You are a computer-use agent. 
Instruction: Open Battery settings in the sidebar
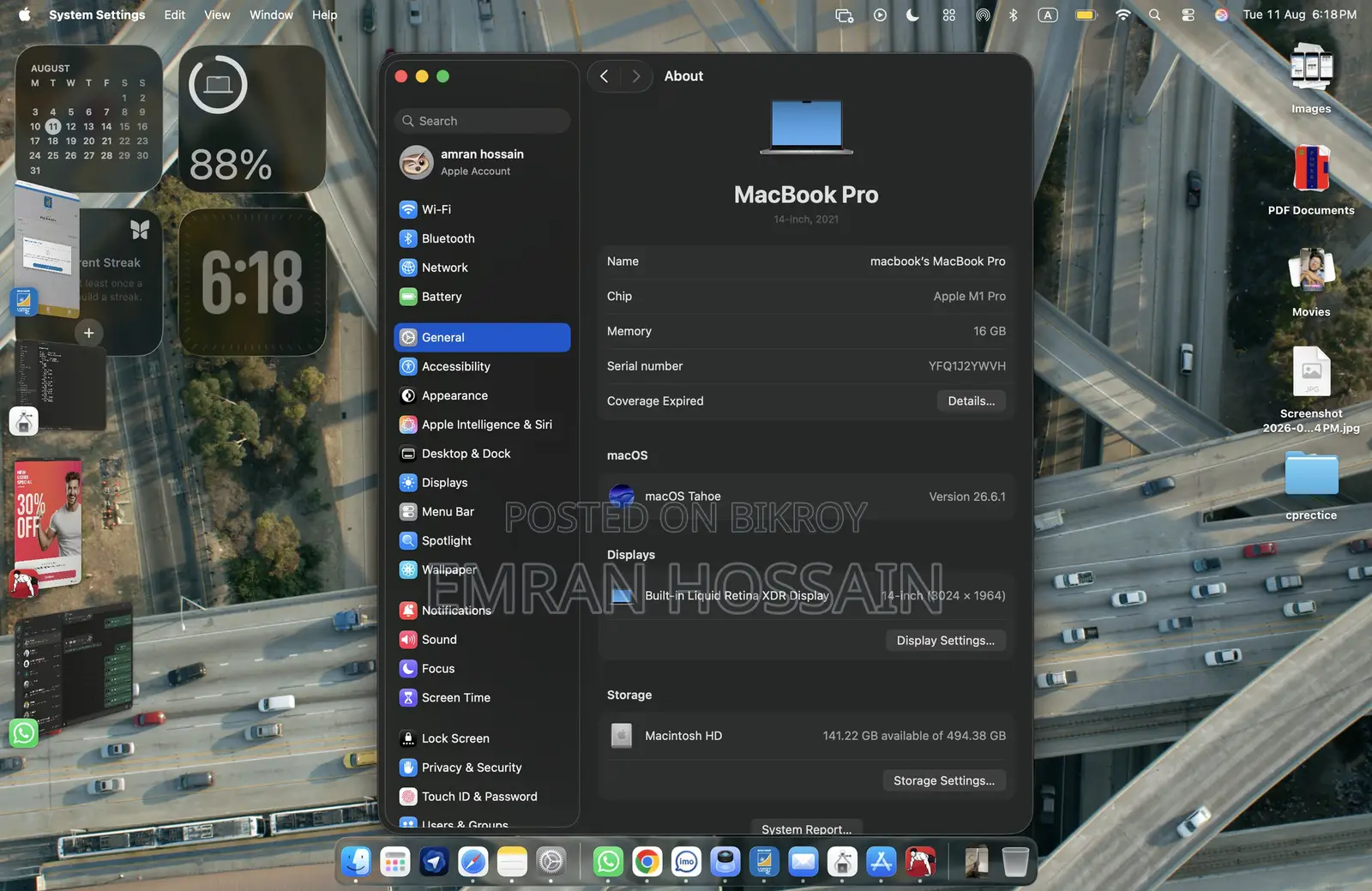coord(482,297)
